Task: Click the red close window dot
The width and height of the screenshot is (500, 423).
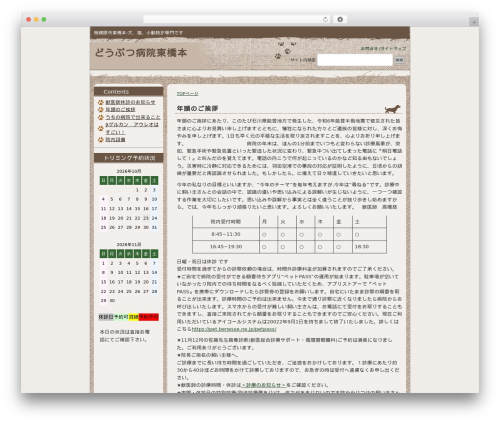Action: click(x=29, y=19)
